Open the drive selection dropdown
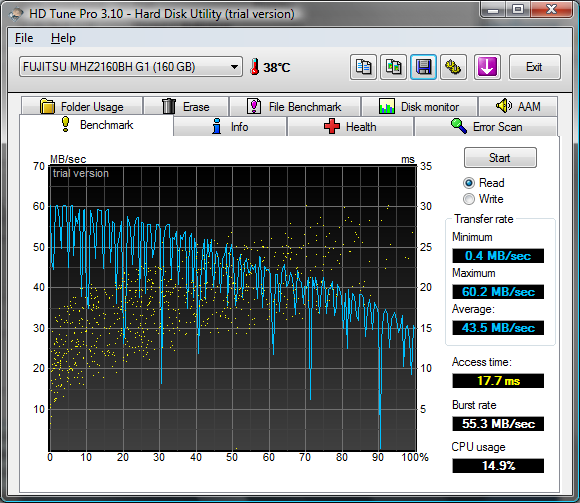Viewport: 580px width, 503px height. pyautogui.click(x=131, y=67)
